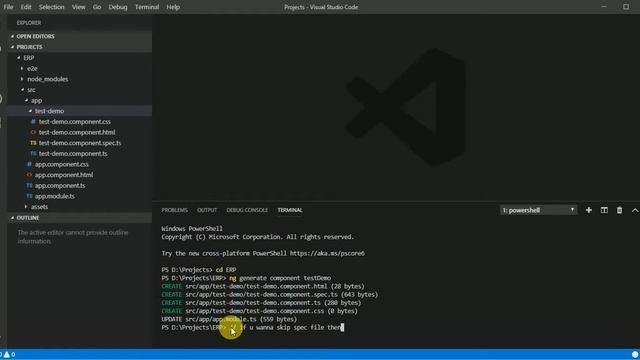Open the Selection menu
The image size is (640, 360).
(x=51, y=7)
